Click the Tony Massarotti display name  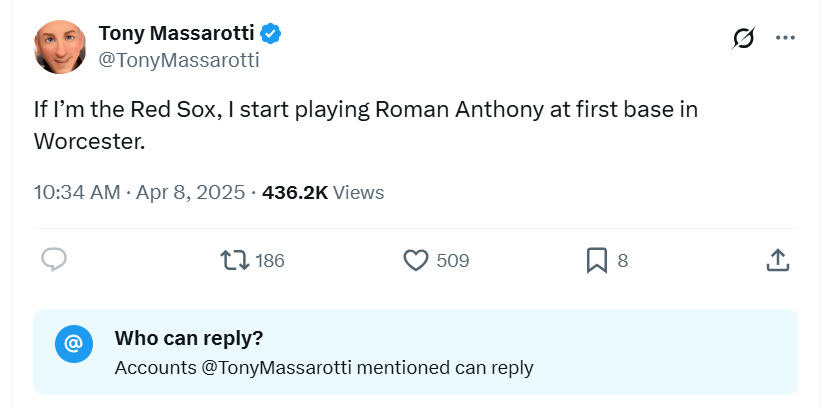[x=177, y=34]
